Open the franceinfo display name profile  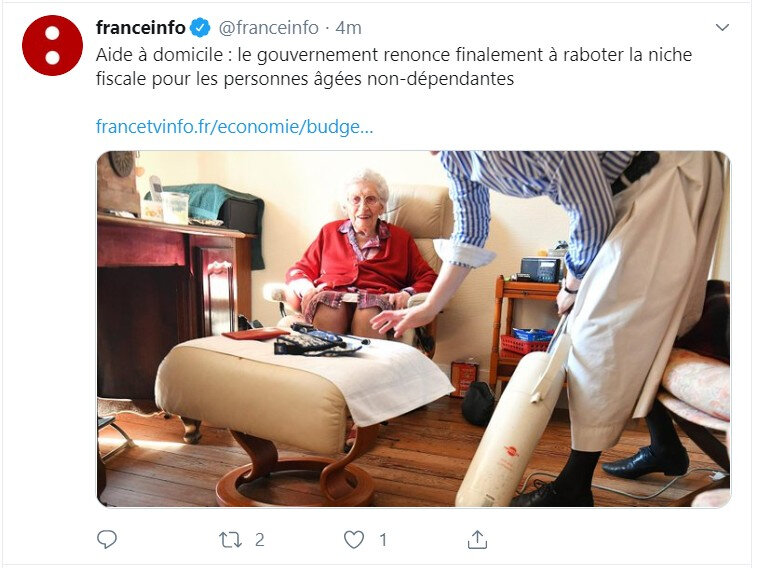(141, 28)
